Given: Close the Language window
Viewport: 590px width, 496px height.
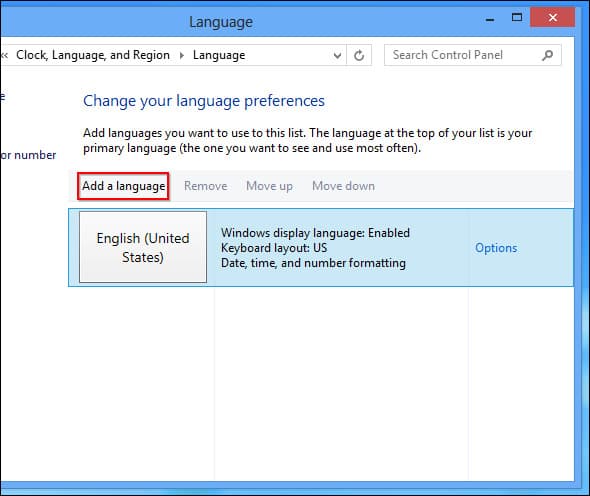Looking at the screenshot, I should [x=552, y=18].
